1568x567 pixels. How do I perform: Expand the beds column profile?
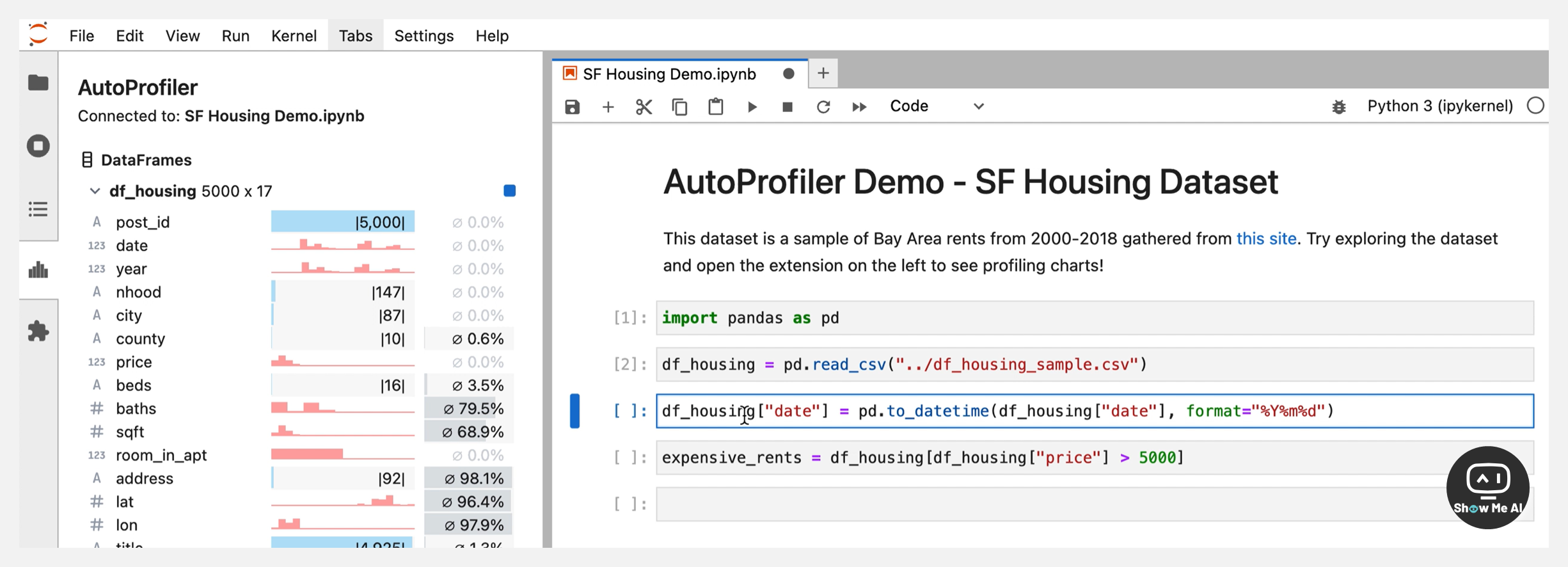pos(297,385)
